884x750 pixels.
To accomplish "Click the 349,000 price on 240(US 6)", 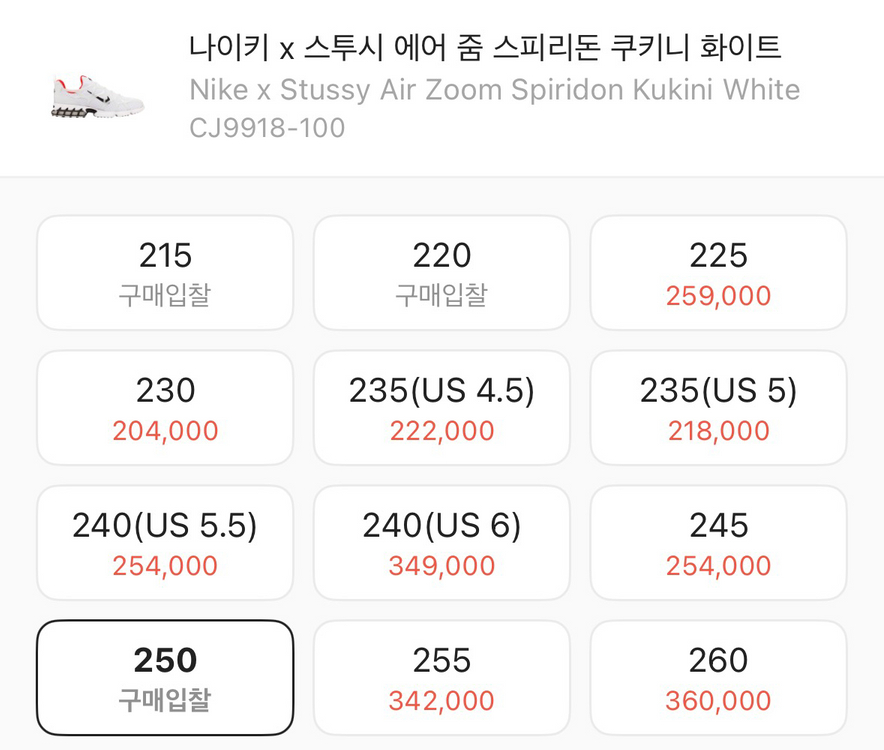I will coord(441,565).
